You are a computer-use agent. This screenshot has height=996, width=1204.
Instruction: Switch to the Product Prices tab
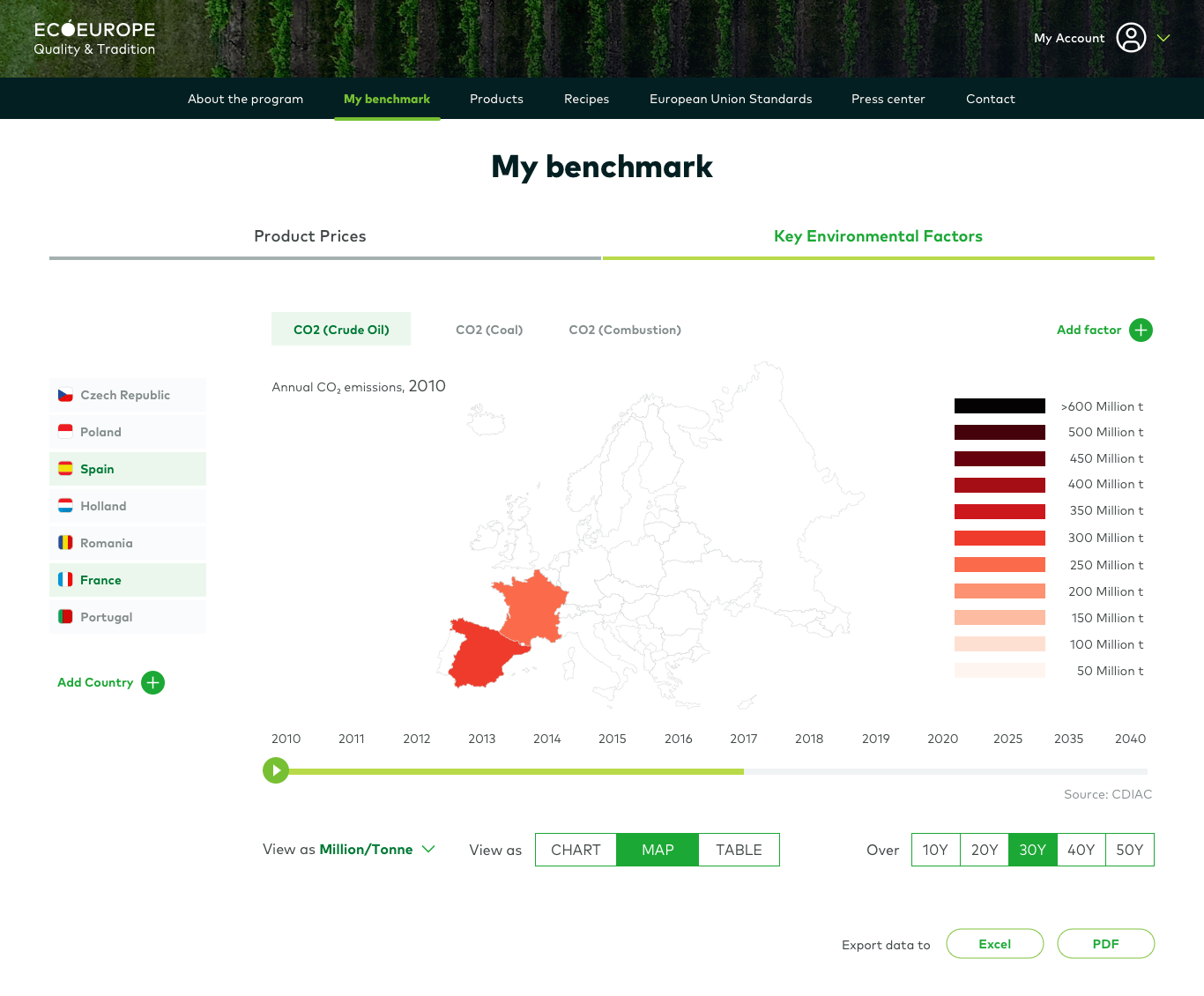pyautogui.click(x=309, y=235)
